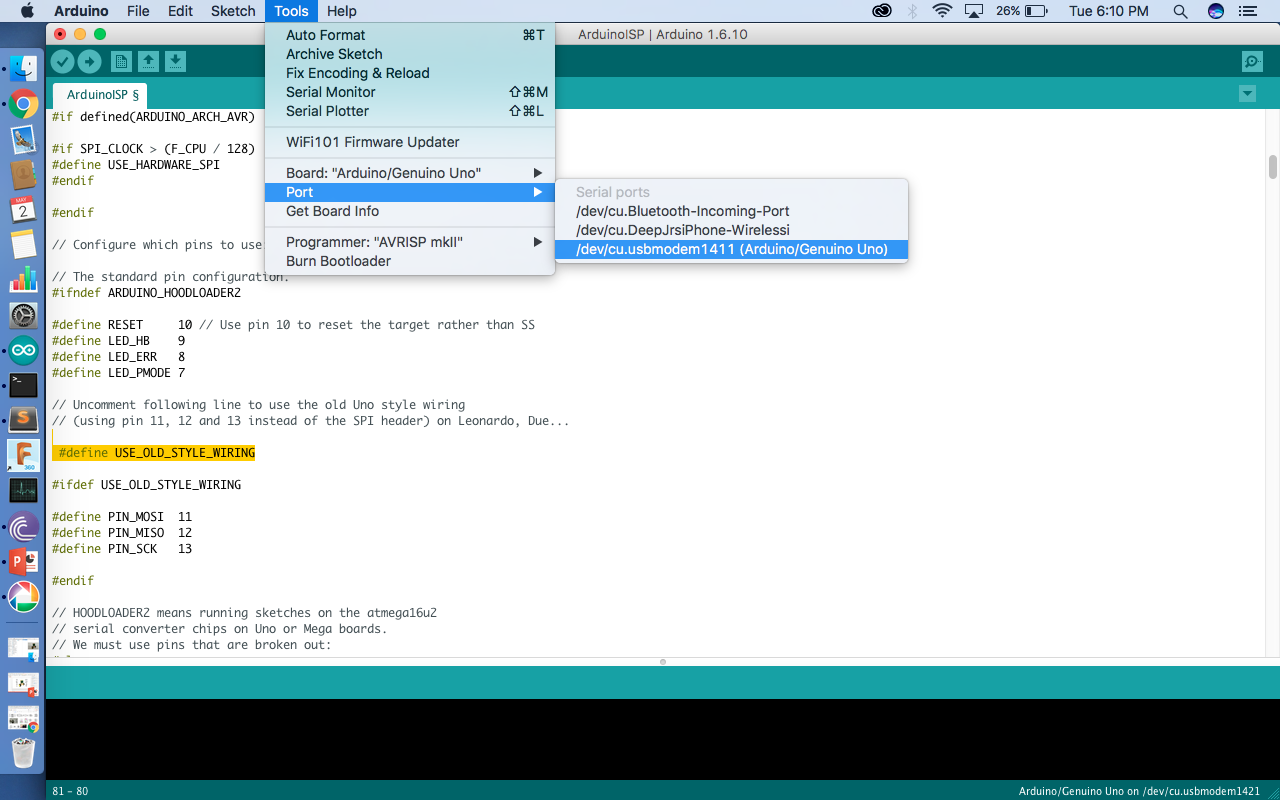
Task: Open the Contacts app in the dock
Action: (24, 174)
